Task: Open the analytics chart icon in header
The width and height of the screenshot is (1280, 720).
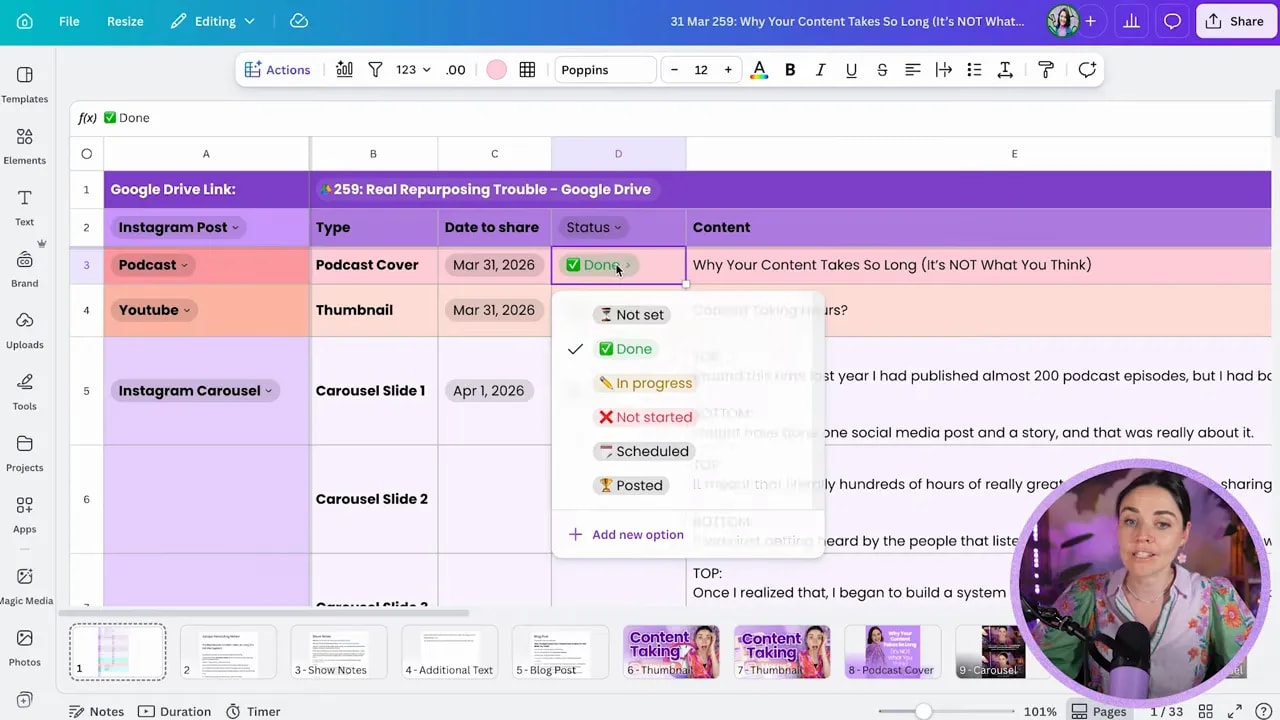Action: point(1131,21)
